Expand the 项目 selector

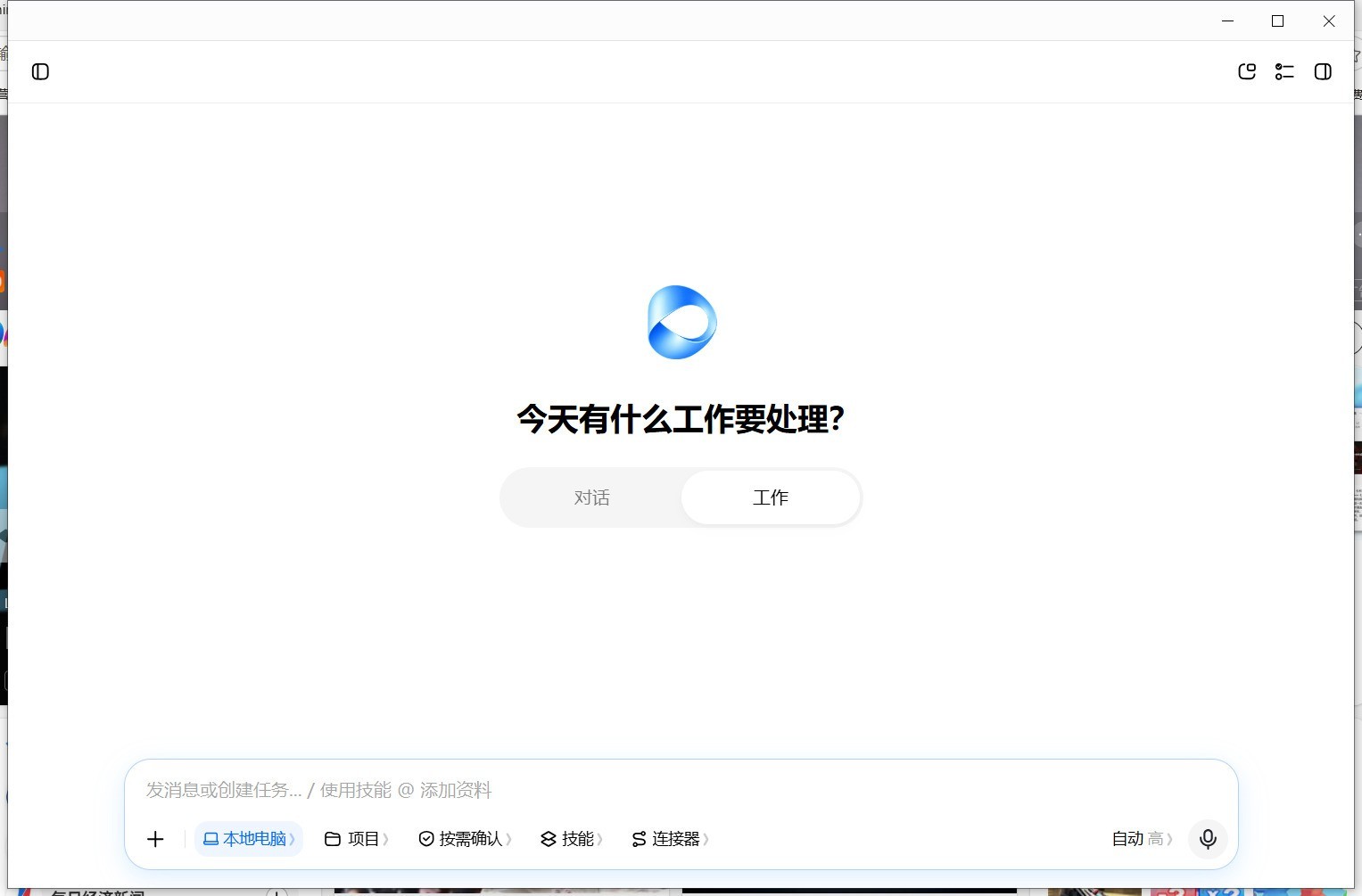tap(357, 839)
